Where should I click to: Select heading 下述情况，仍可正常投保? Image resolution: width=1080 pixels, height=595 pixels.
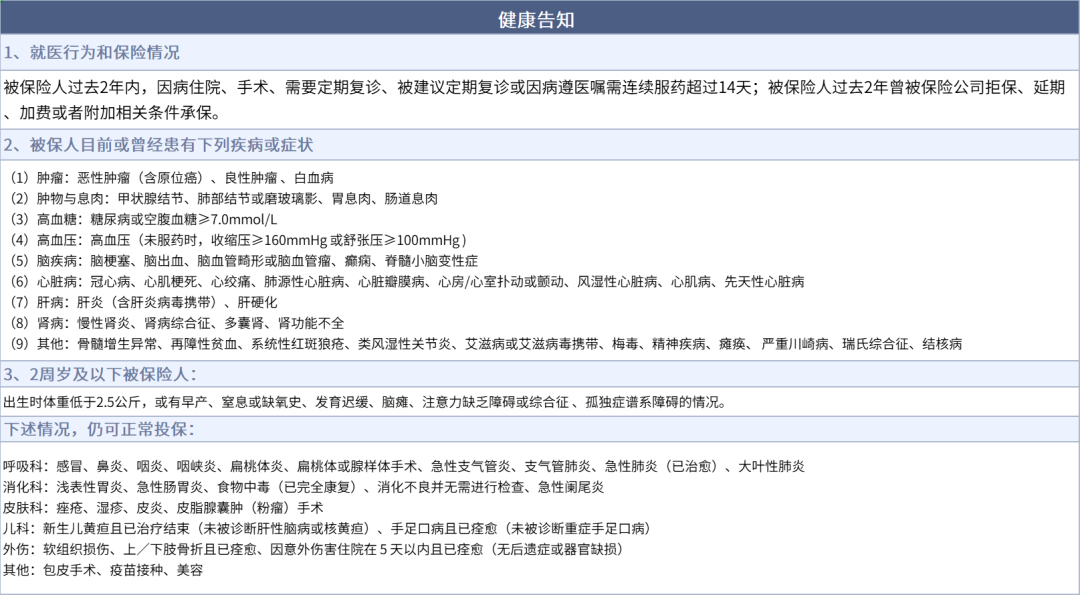(99, 429)
